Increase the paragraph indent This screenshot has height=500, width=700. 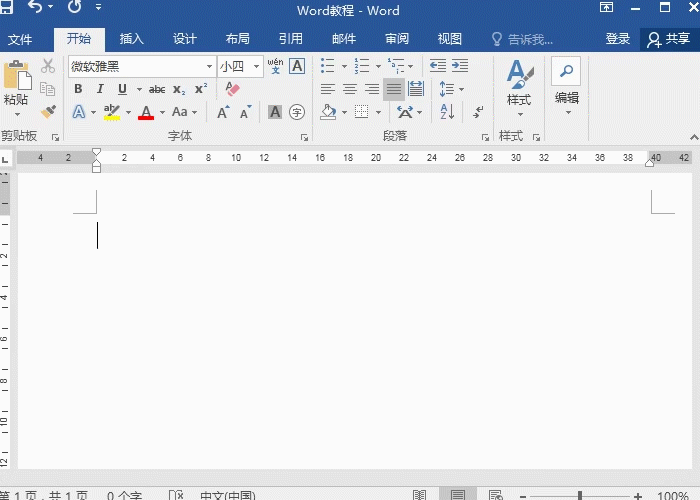point(459,66)
